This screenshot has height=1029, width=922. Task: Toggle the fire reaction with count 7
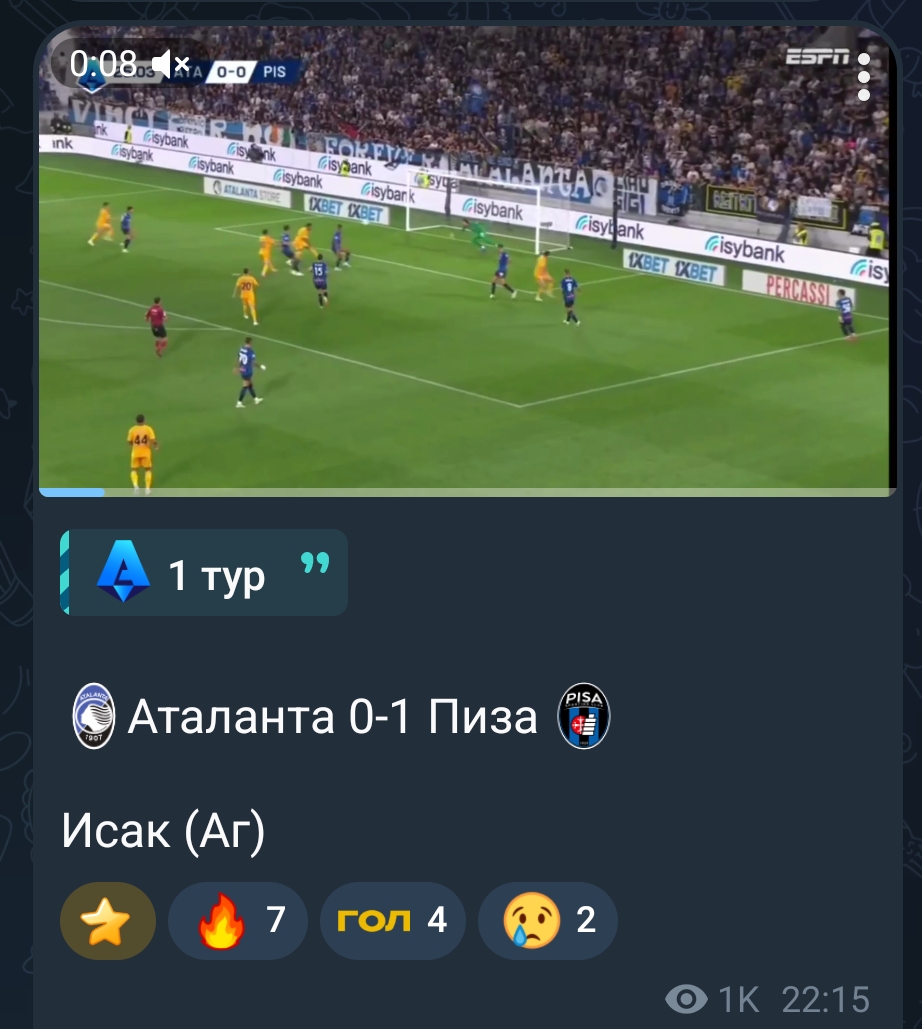pos(238,921)
